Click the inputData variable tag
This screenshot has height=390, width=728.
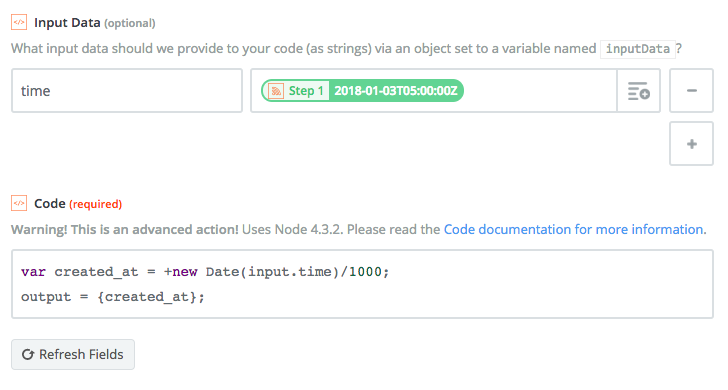637,49
